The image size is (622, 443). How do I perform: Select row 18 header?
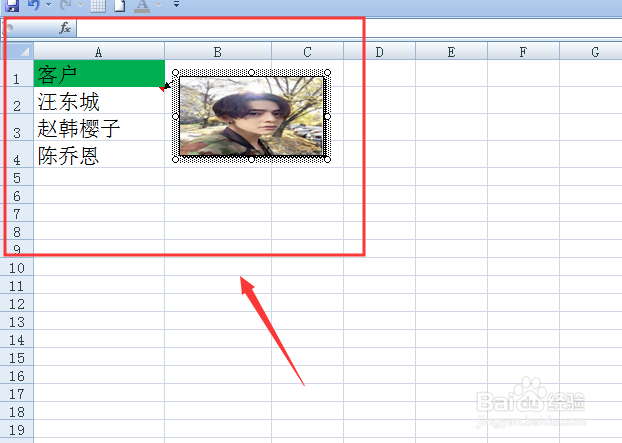[17, 411]
